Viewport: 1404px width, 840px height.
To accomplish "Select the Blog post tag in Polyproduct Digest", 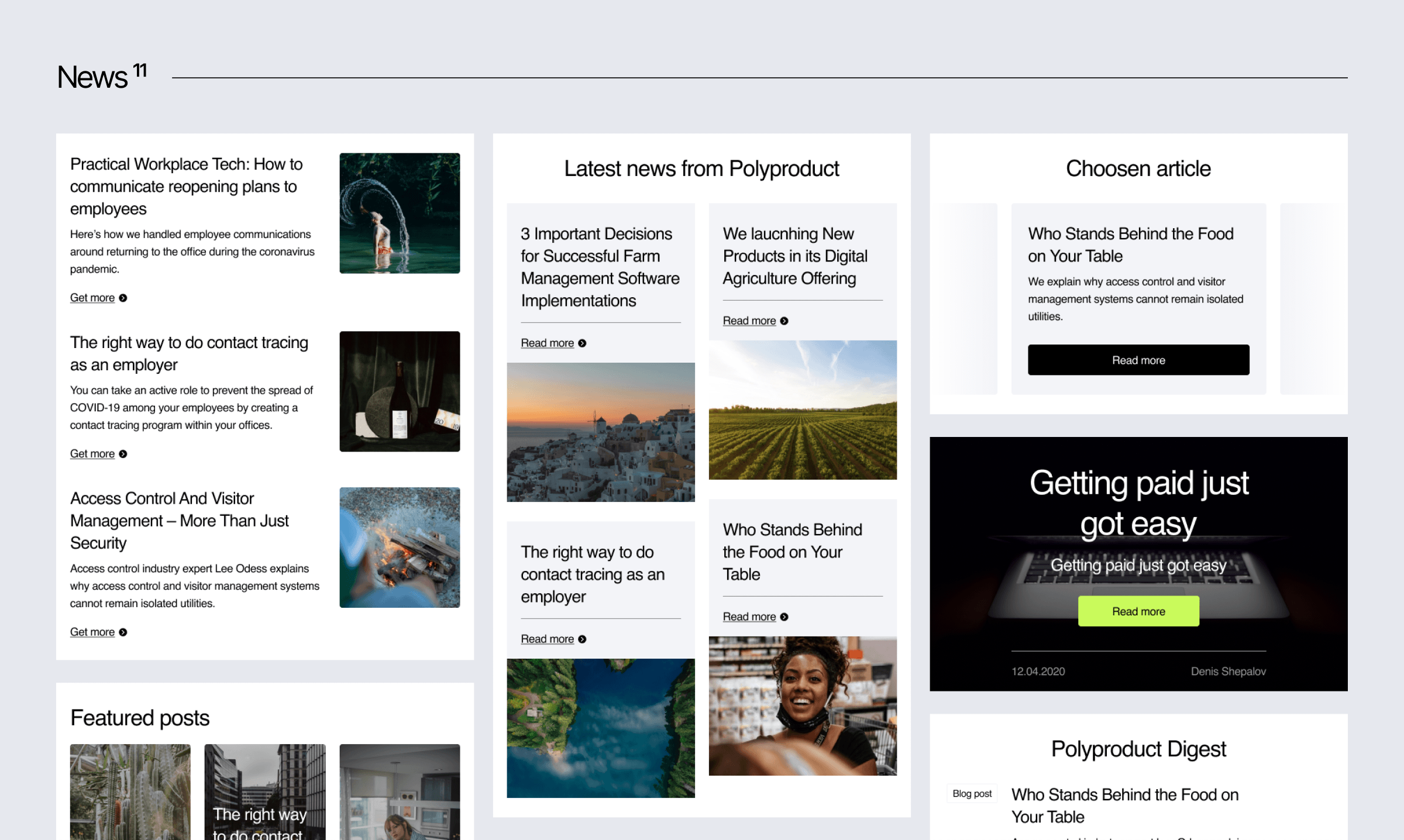I will click(x=972, y=794).
